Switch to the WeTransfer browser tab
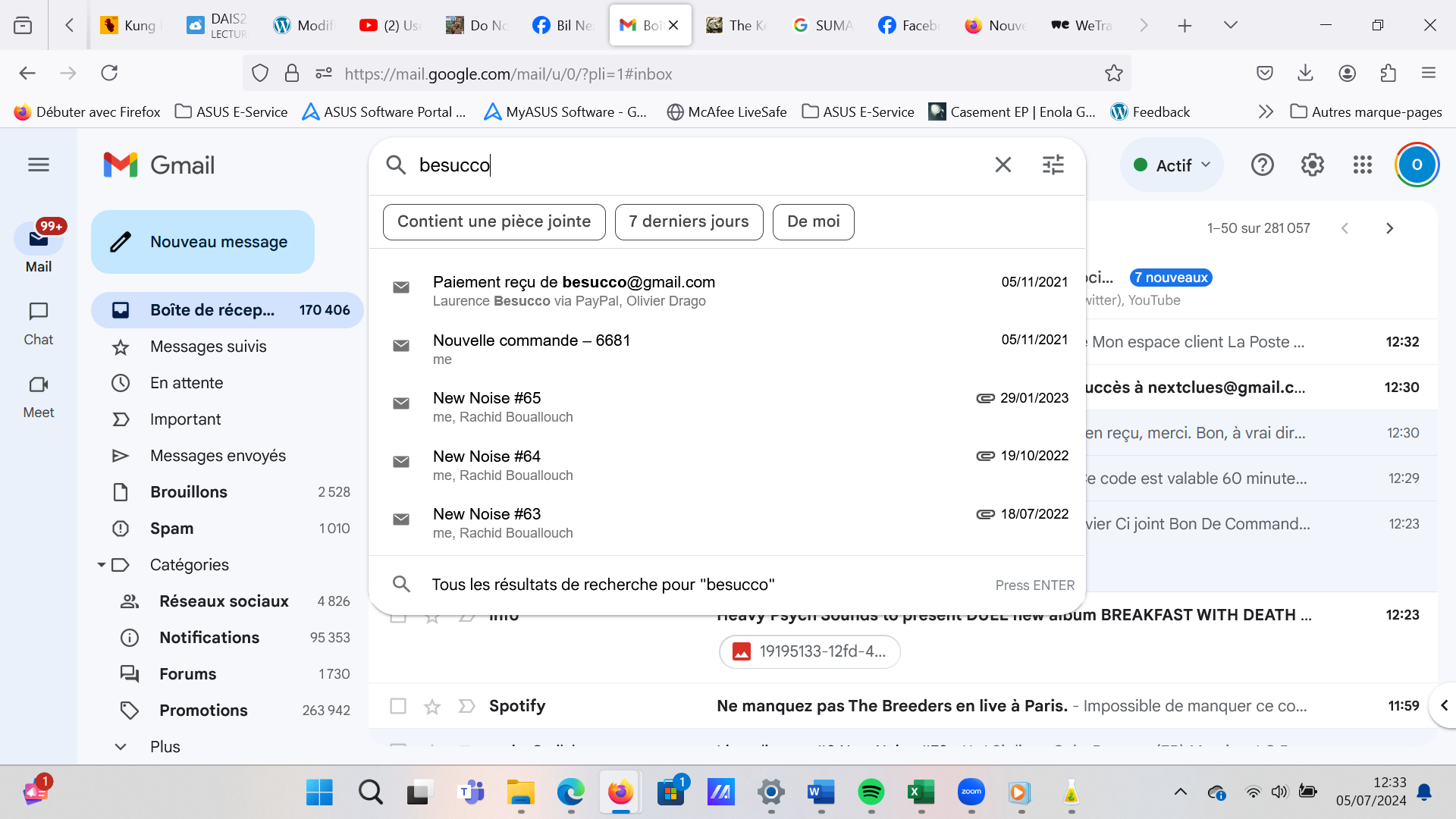The height and width of the screenshot is (819, 1456). tap(1082, 25)
